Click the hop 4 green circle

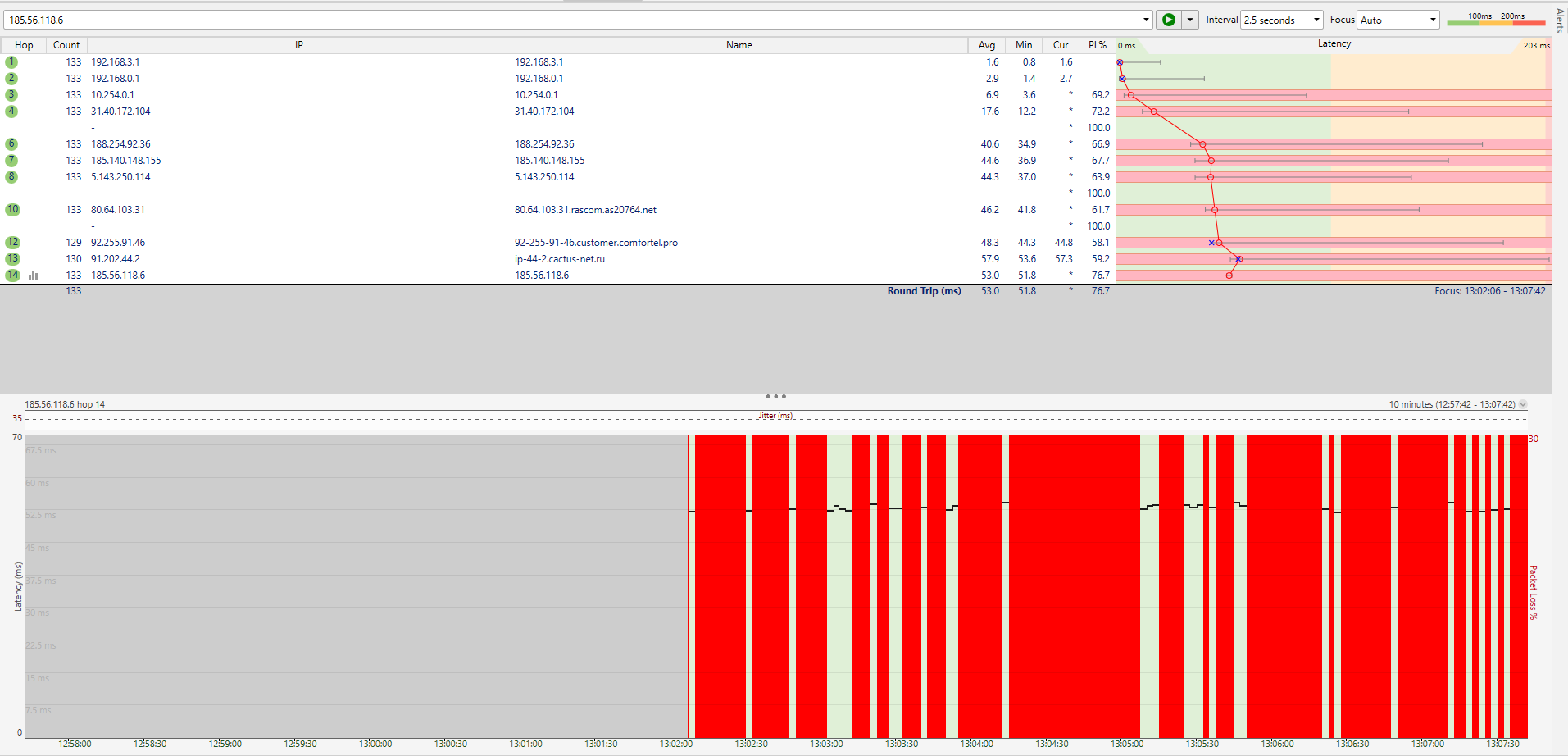click(11, 112)
